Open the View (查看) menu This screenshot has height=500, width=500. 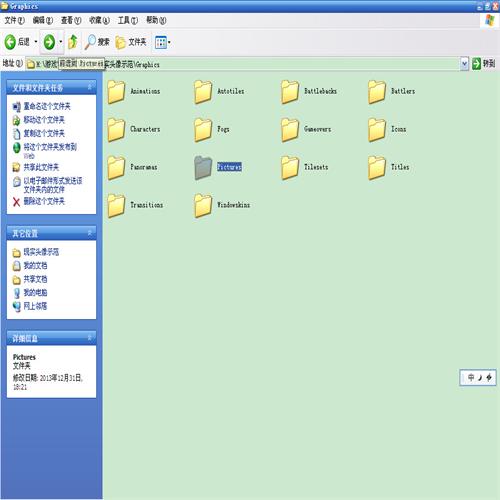point(71,20)
